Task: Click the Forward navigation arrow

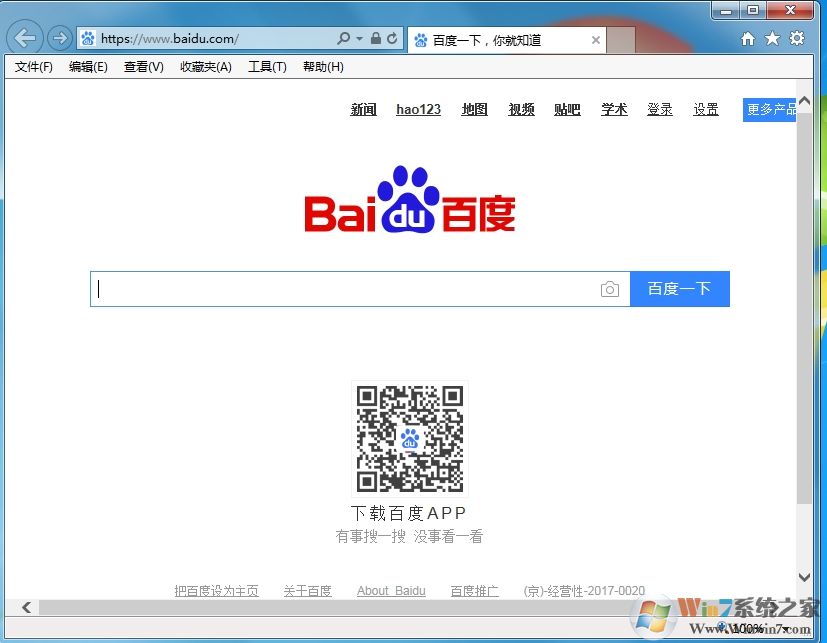Action: point(58,38)
